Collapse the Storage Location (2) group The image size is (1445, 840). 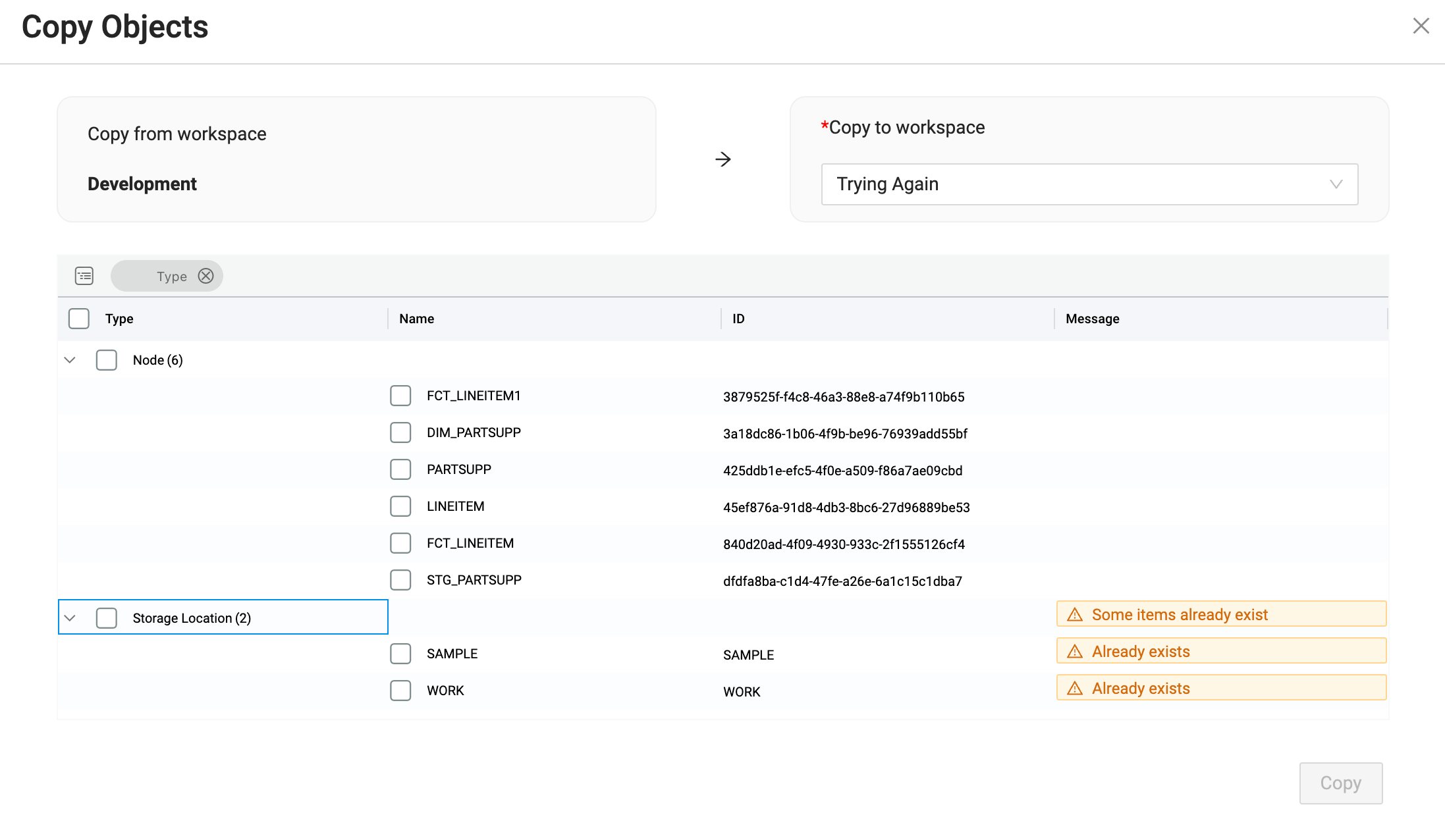[x=70, y=618]
